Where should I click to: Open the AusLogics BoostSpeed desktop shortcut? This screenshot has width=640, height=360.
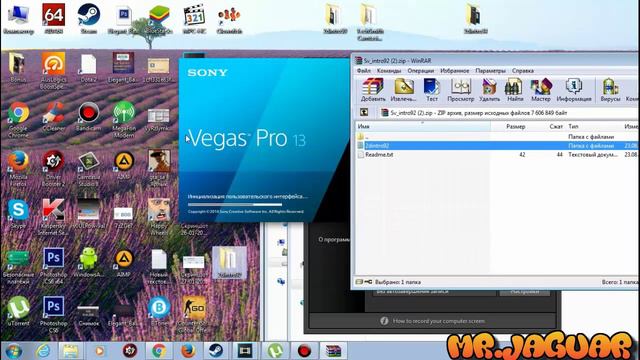(x=53, y=70)
